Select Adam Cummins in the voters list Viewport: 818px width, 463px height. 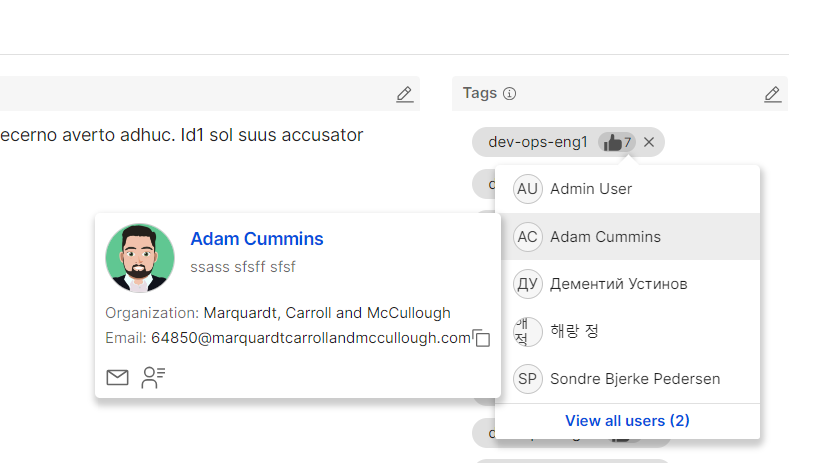click(605, 237)
